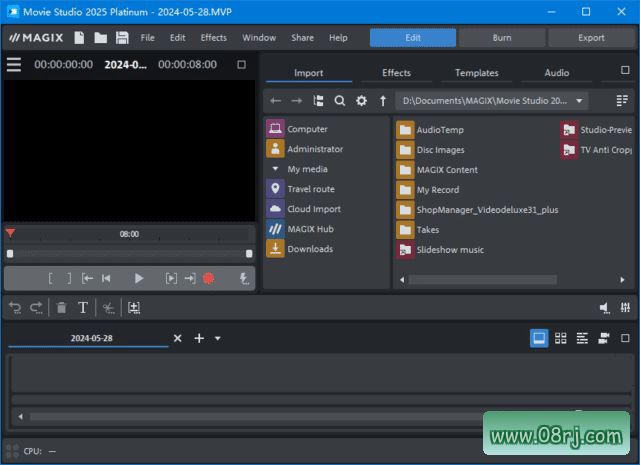The image size is (640, 465).
Task: Go up one folder level
Action: [x=383, y=100]
